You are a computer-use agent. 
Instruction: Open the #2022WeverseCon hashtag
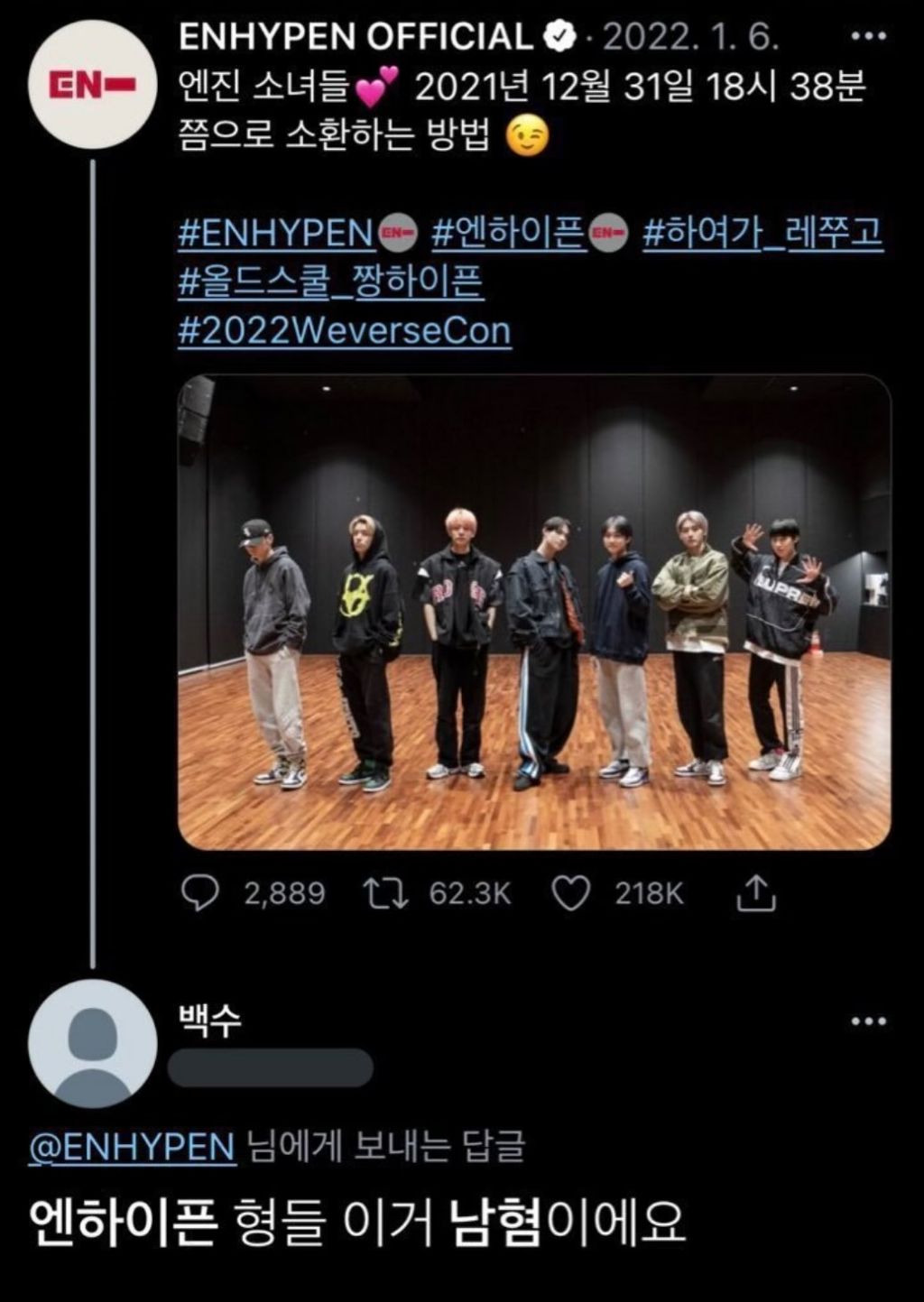coord(344,331)
